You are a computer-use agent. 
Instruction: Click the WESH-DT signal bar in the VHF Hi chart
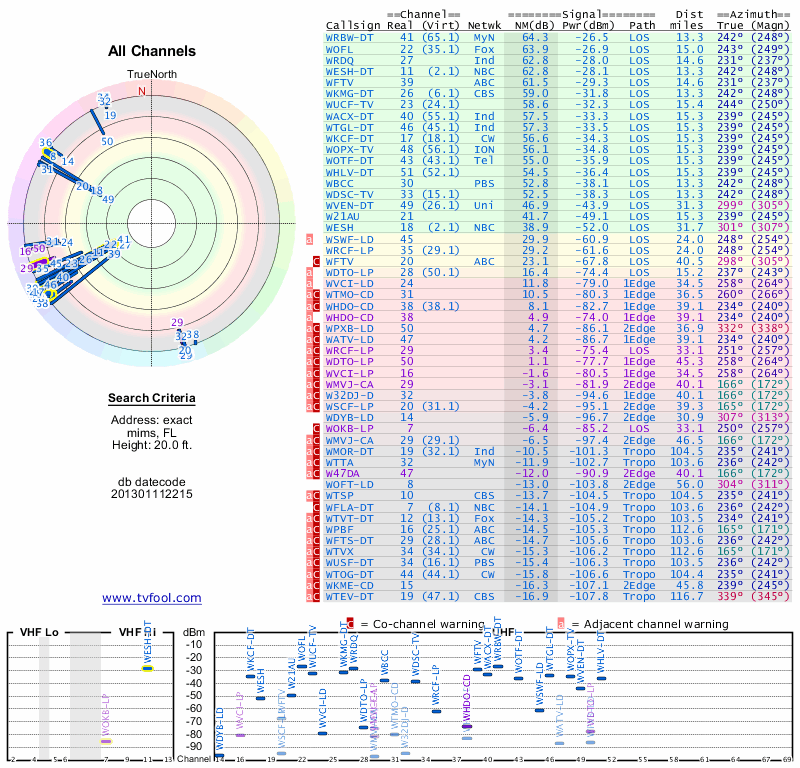pos(147,668)
